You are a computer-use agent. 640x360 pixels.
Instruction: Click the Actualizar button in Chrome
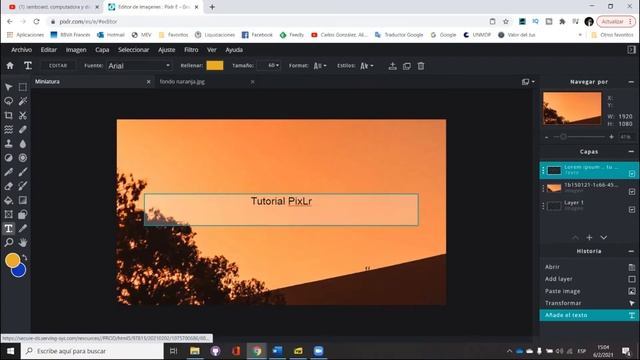click(616, 21)
